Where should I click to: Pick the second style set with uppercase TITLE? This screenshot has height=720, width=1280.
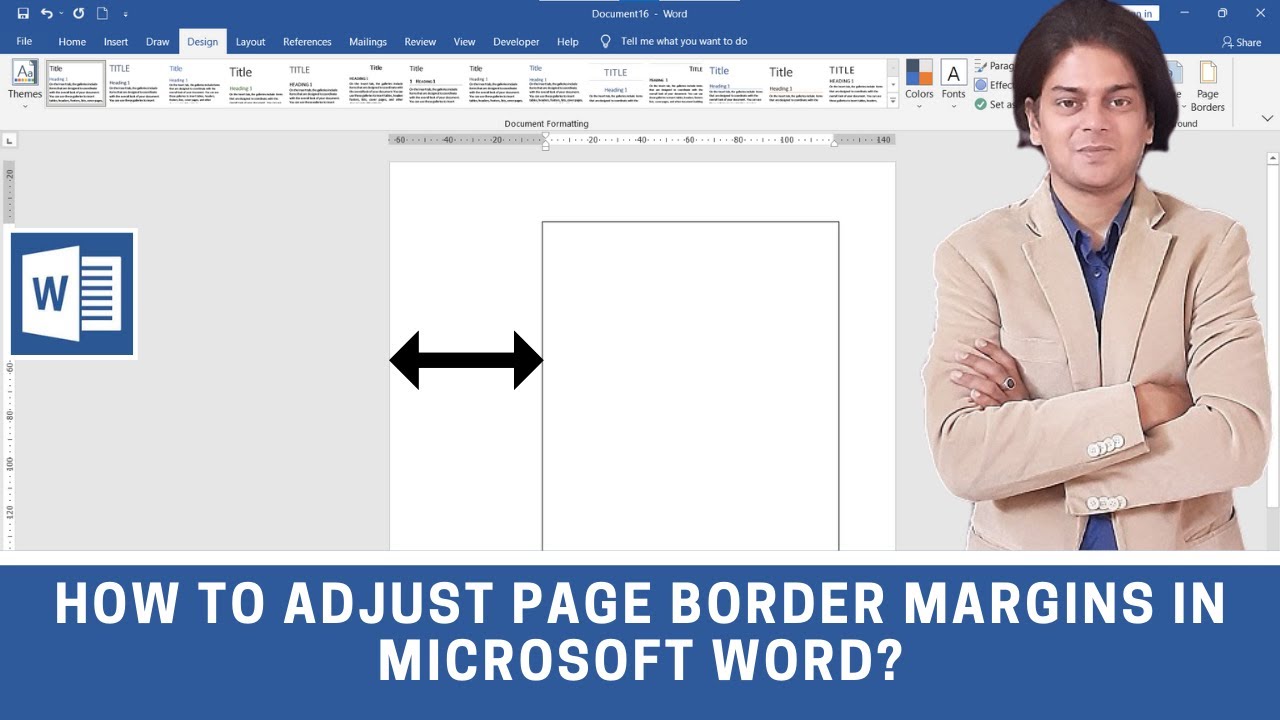[x=136, y=83]
